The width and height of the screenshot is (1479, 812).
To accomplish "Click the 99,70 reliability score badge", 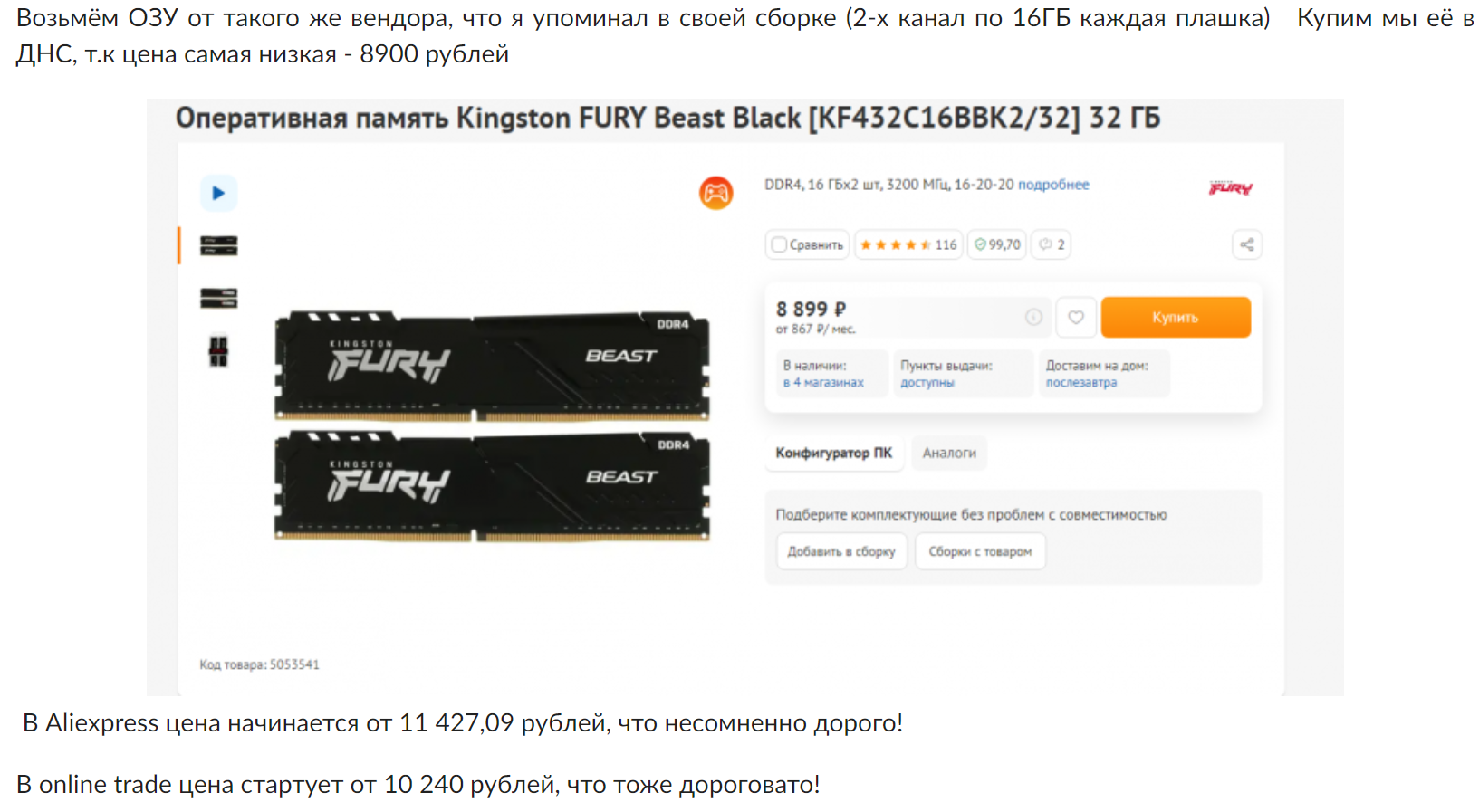I will pos(997,244).
